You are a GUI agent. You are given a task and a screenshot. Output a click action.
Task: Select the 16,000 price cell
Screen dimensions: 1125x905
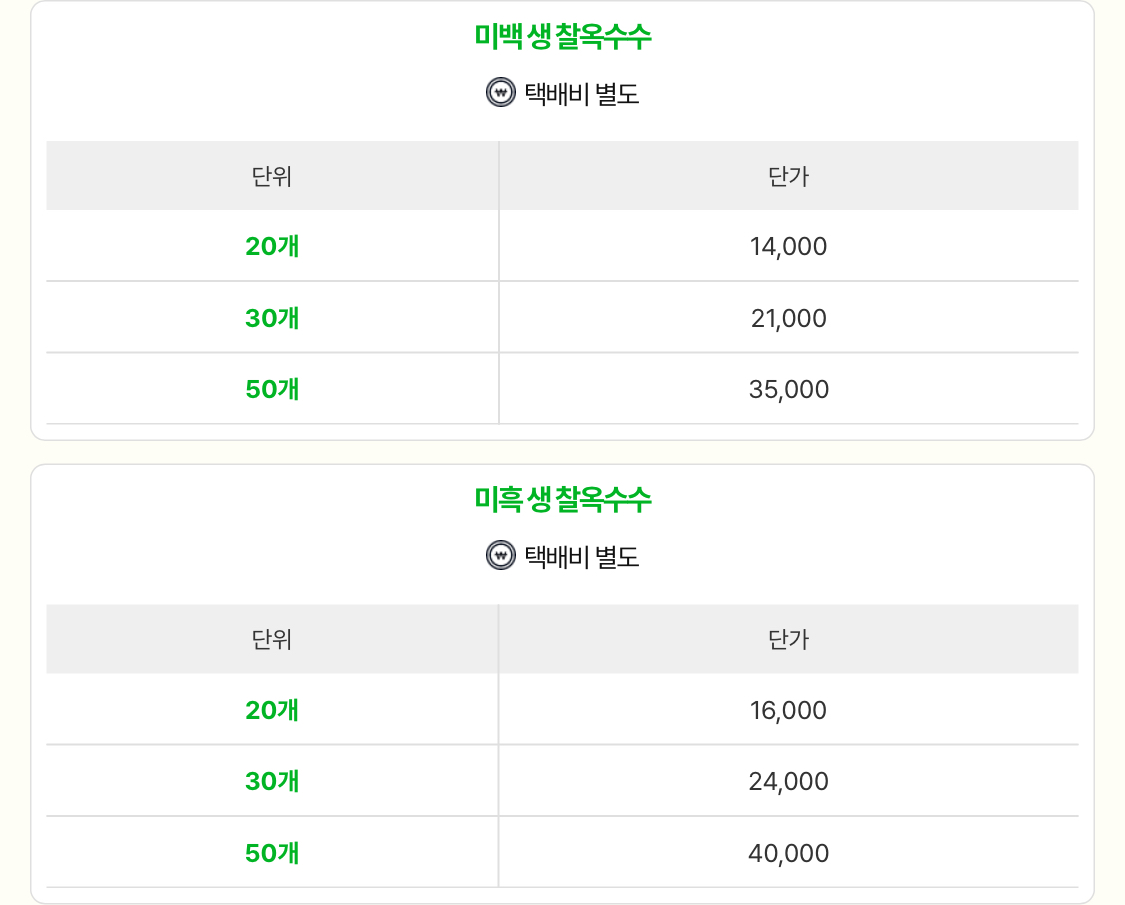point(789,710)
